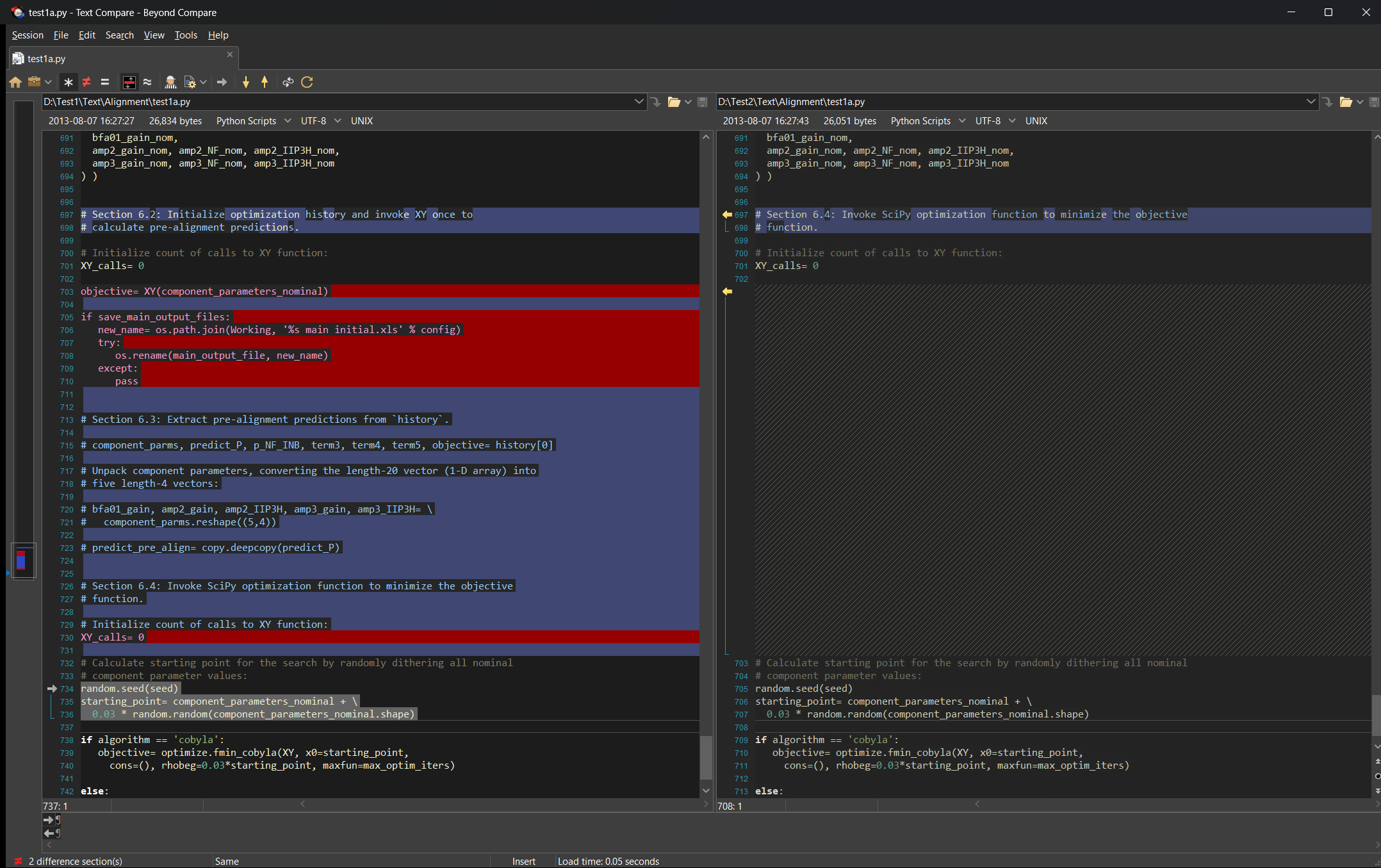
Task: Open Tools menu
Action: tap(186, 35)
